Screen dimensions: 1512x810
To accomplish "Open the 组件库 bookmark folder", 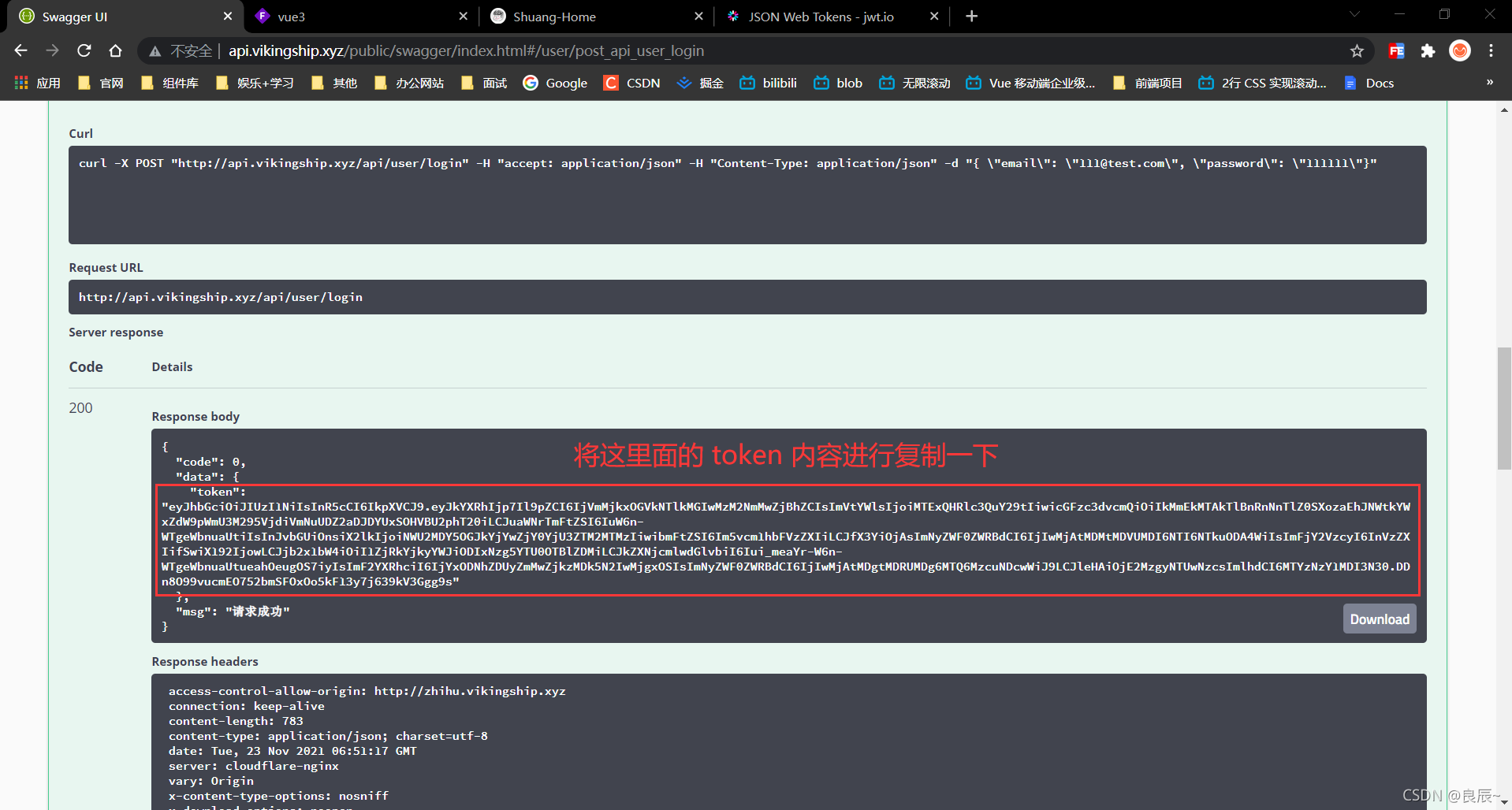I will 169,83.
